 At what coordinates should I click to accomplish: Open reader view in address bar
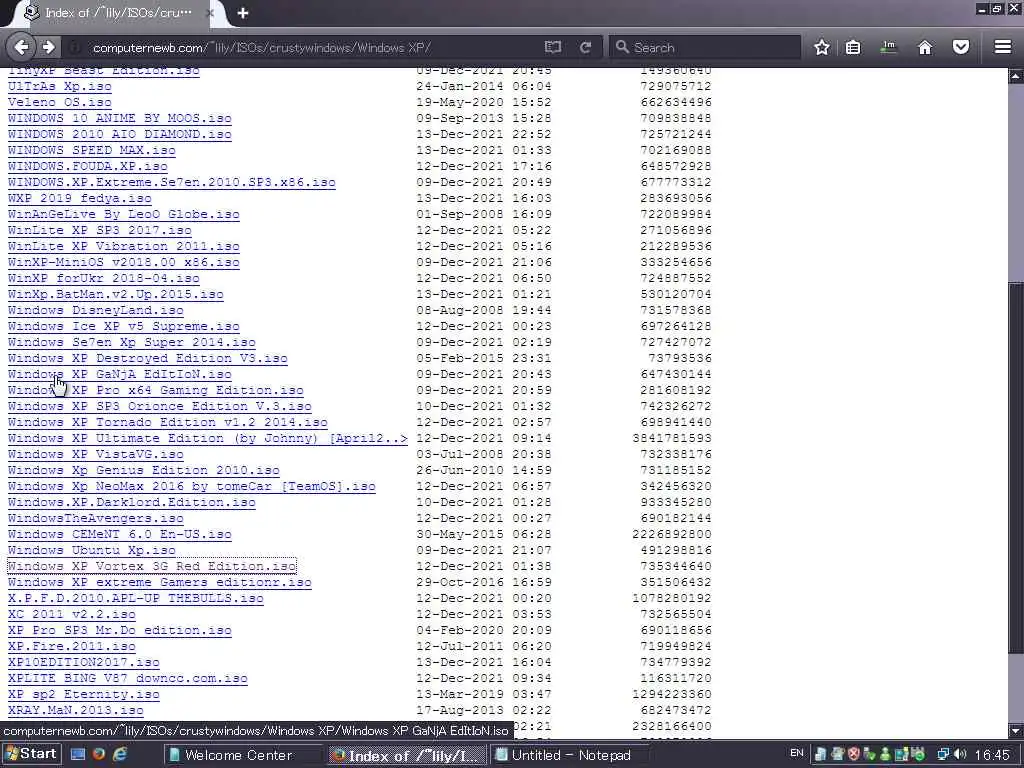[x=552, y=47]
